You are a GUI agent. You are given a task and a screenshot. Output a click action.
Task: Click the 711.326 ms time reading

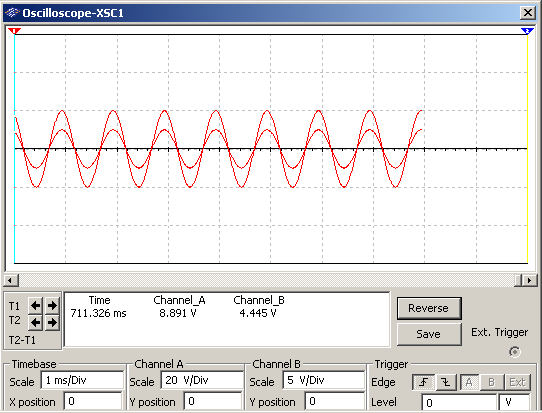[99, 313]
